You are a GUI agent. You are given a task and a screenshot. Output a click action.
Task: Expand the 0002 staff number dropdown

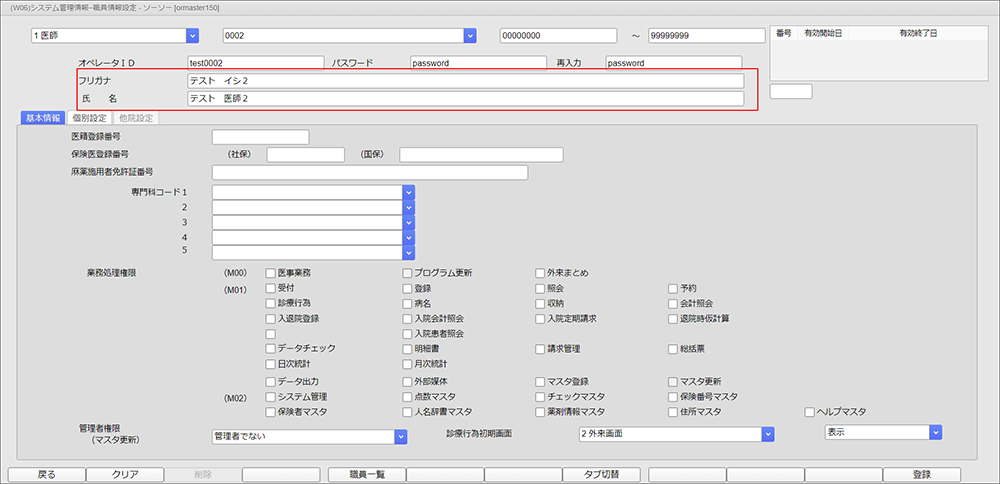(x=471, y=36)
